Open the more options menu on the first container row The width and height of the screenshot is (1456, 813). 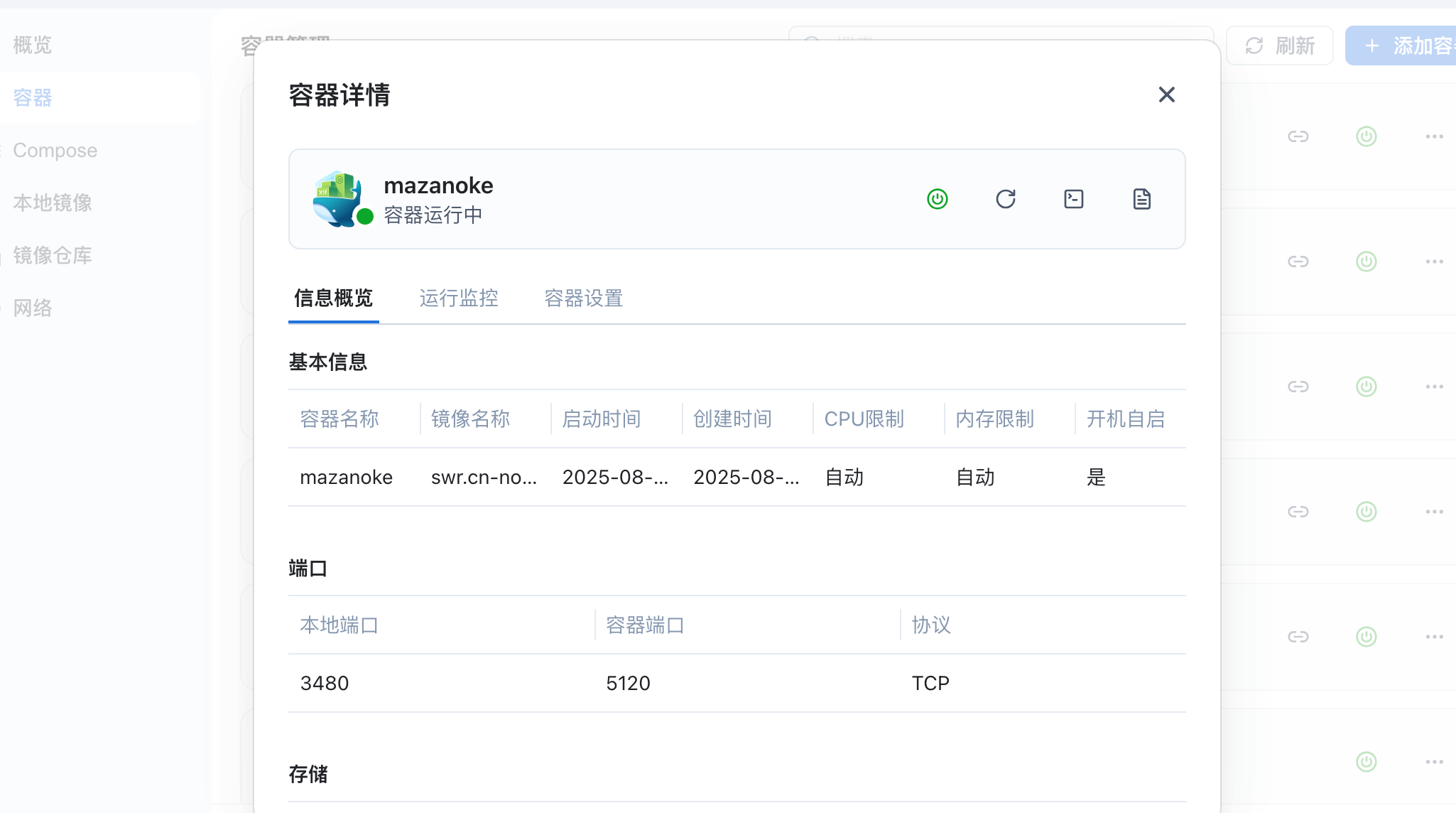pyautogui.click(x=1434, y=136)
